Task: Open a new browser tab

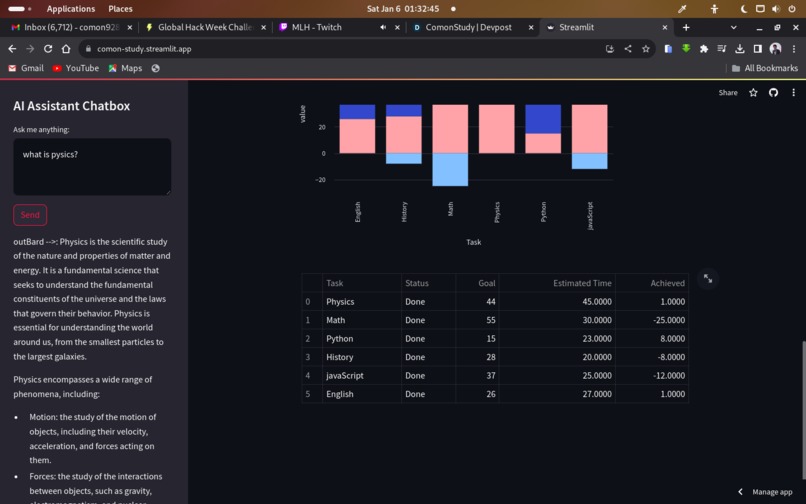Action: pos(686,27)
